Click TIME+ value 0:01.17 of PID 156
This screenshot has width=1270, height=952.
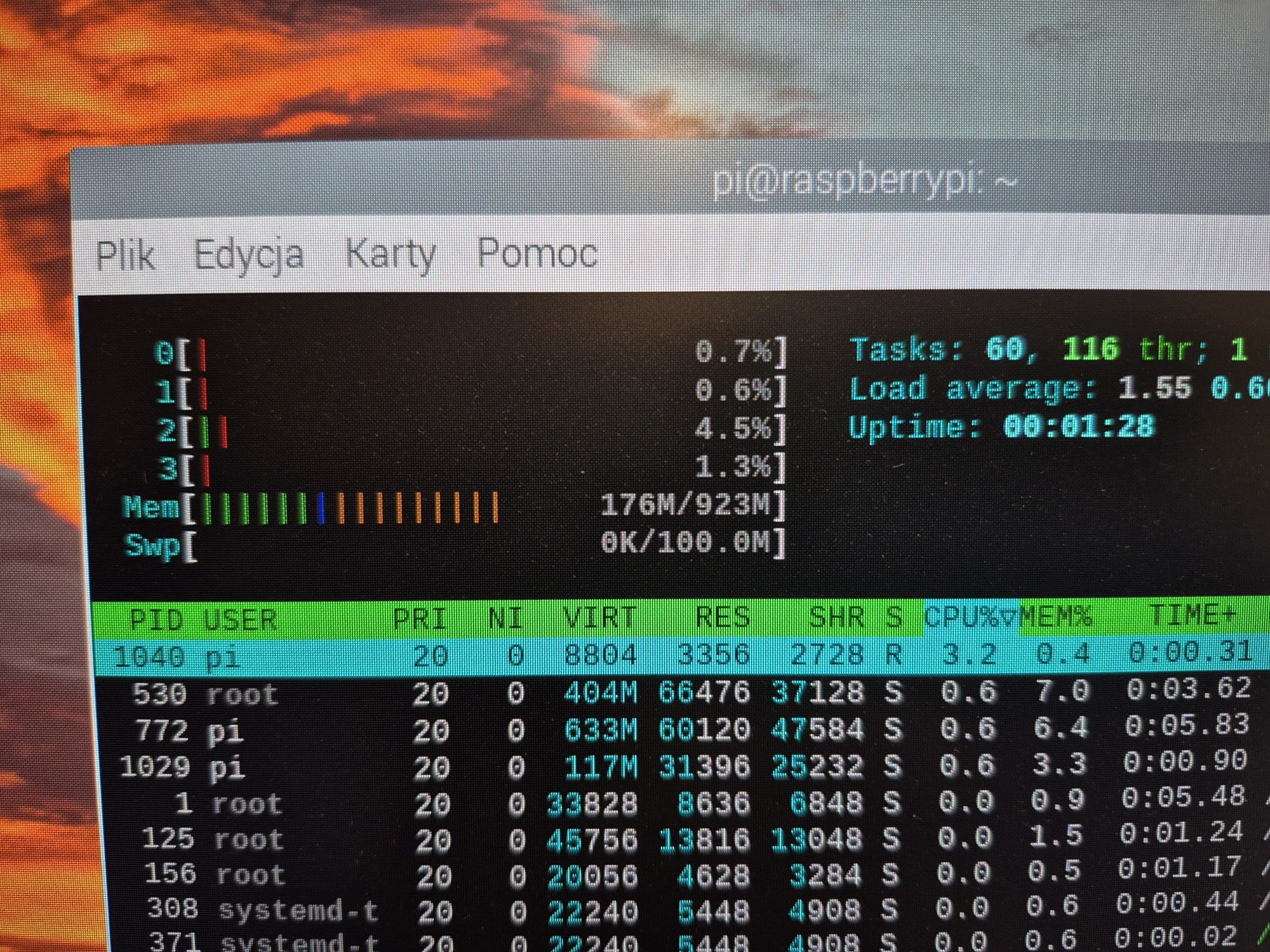coord(1180,869)
